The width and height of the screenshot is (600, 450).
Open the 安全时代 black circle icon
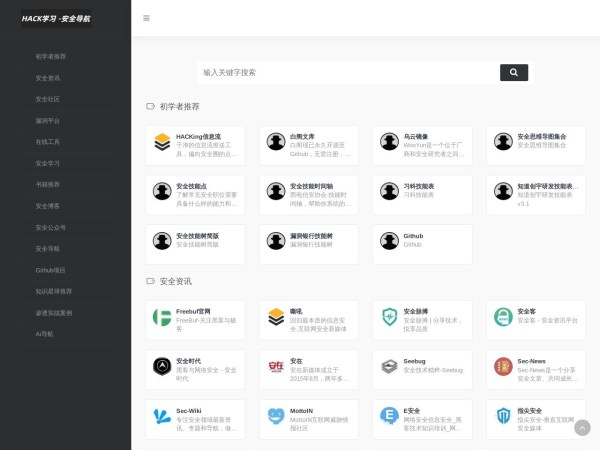[162, 366]
